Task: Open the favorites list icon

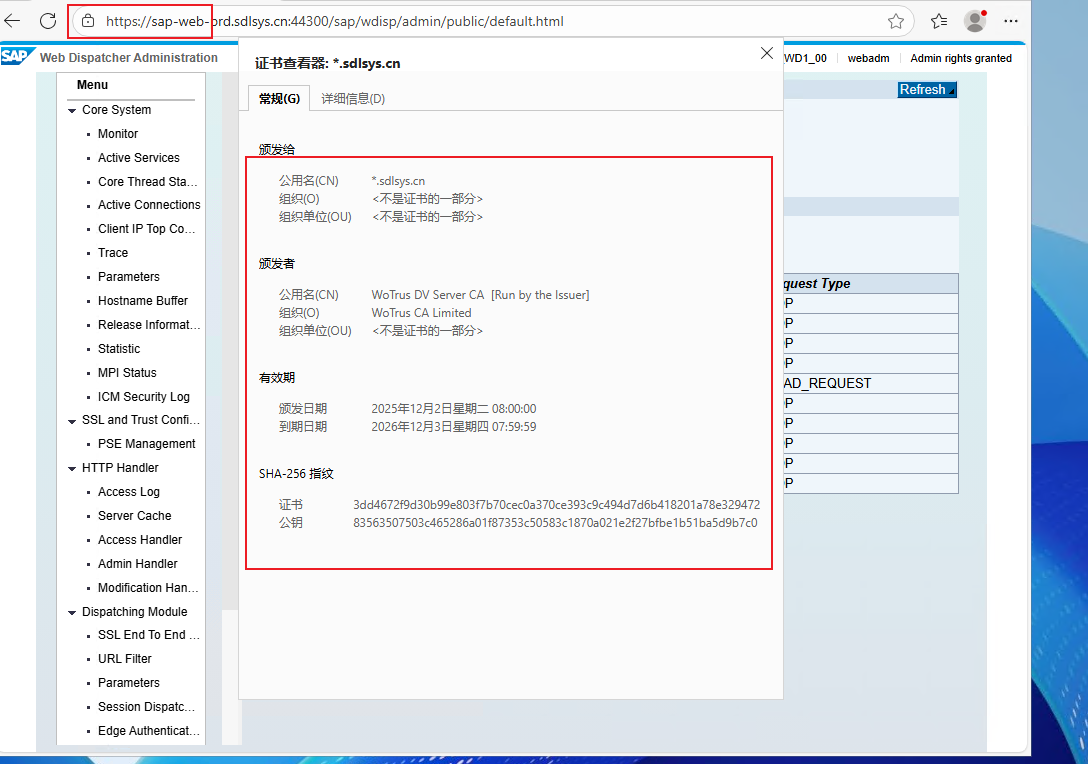Action: 939,21
